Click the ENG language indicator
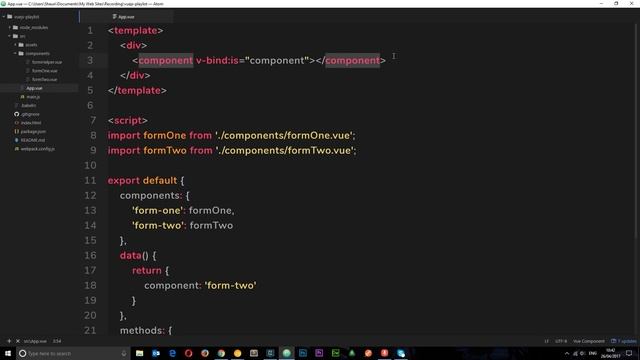This screenshot has height=360, width=640. point(593,353)
